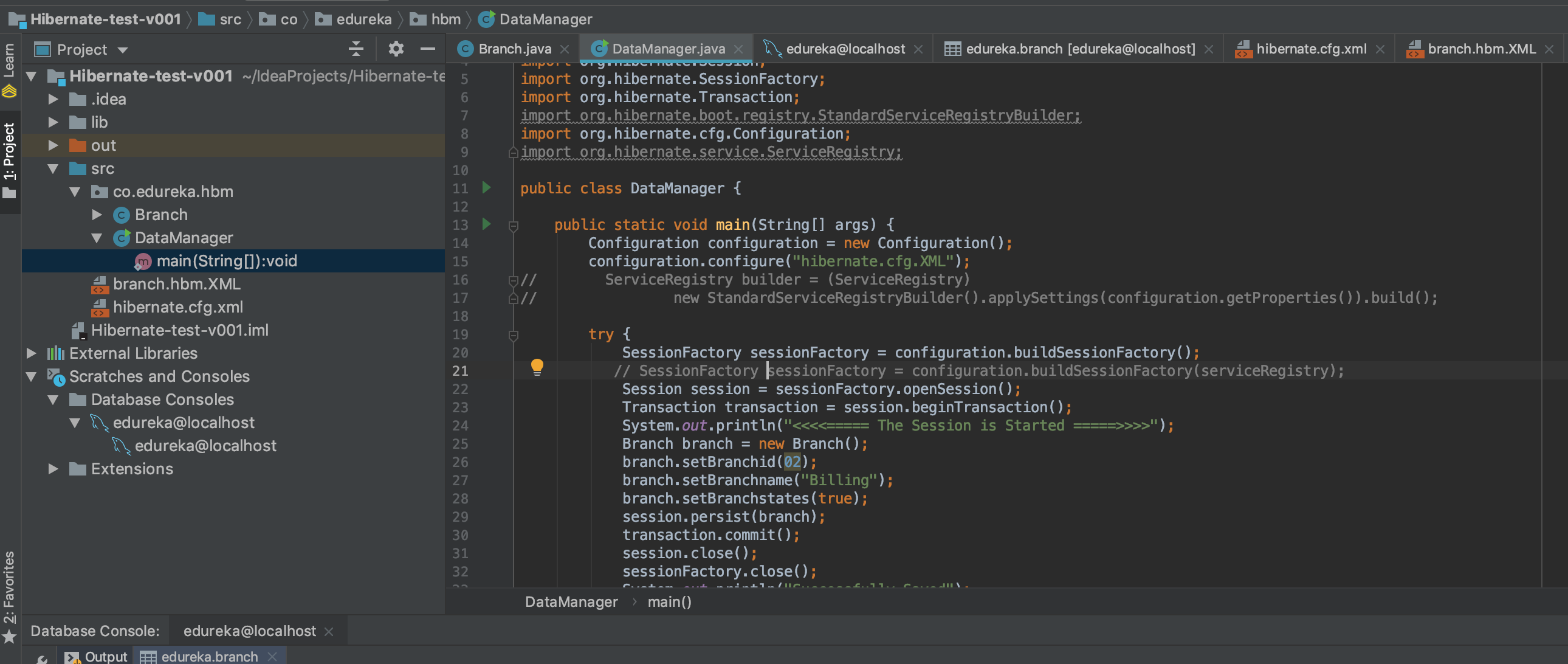Toggle code fold marker at try block

[513, 334]
